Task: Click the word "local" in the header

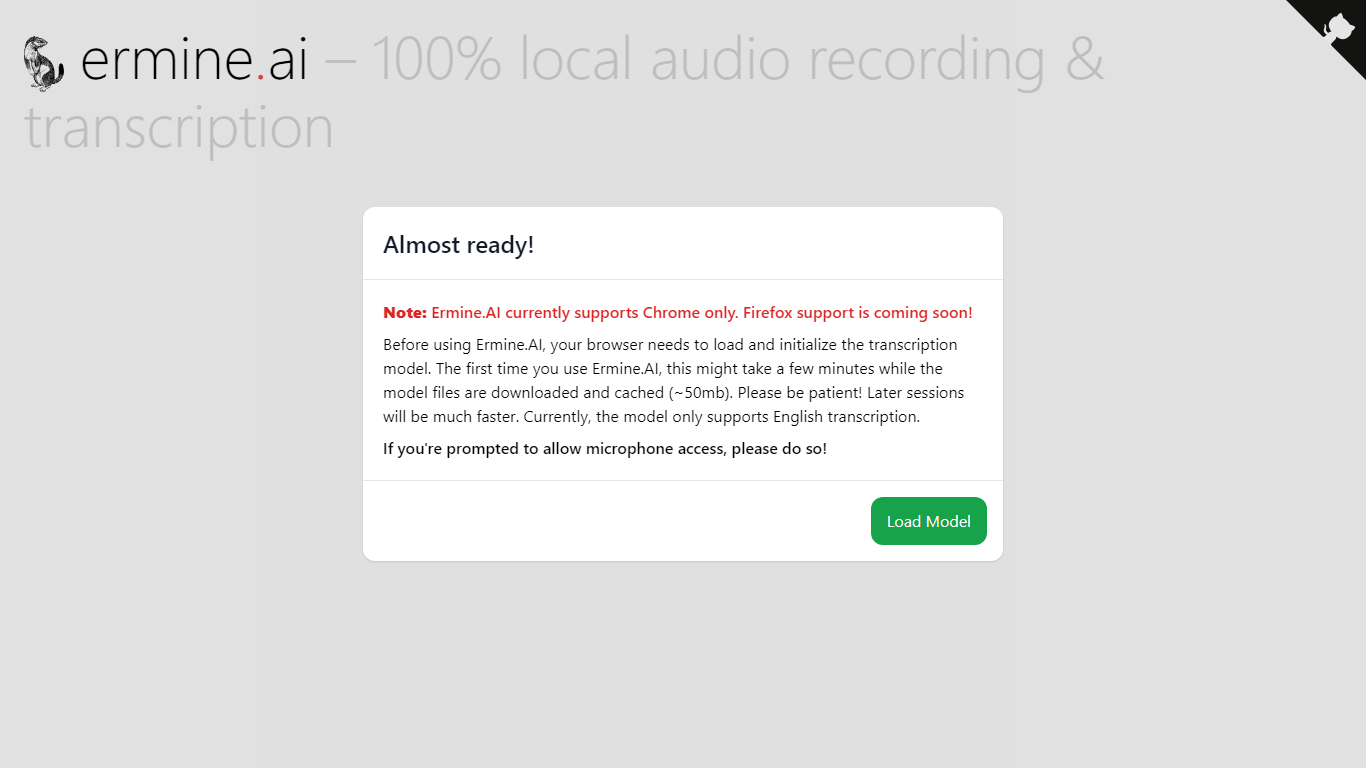Action: pos(576,59)
